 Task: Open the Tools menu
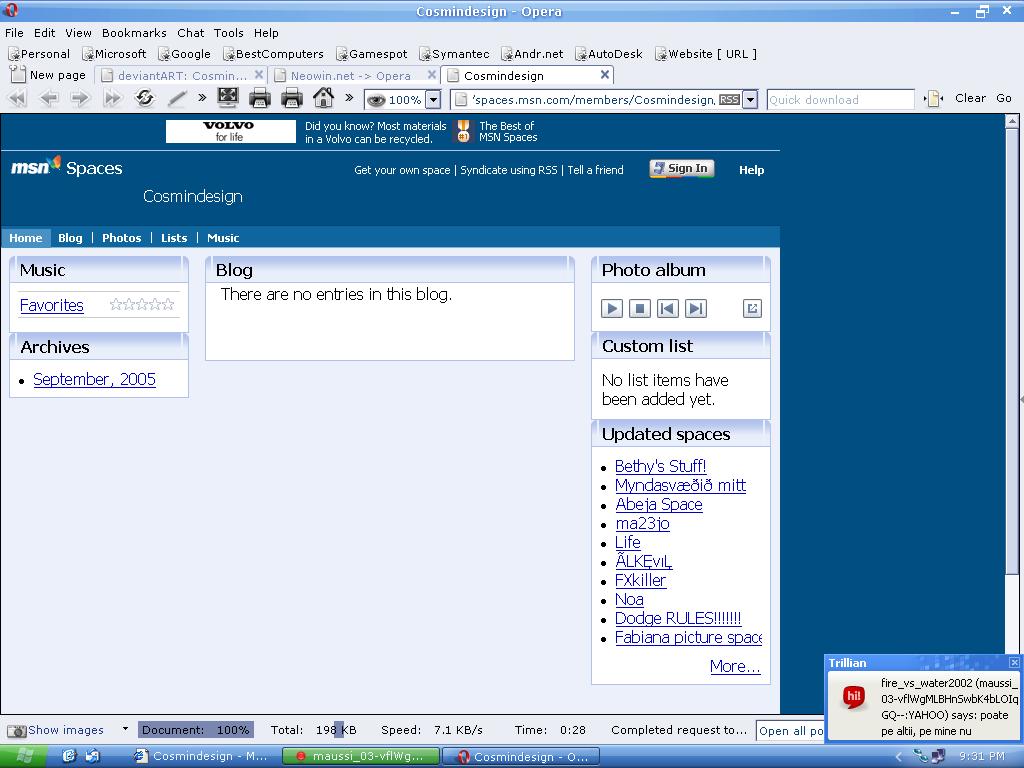pyautogui.click(x=229, y=33)
